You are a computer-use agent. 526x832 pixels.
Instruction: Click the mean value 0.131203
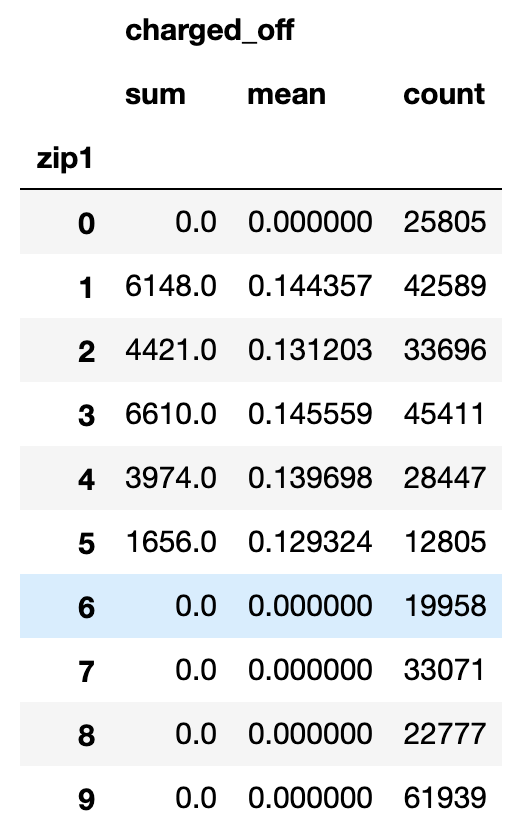309,350
